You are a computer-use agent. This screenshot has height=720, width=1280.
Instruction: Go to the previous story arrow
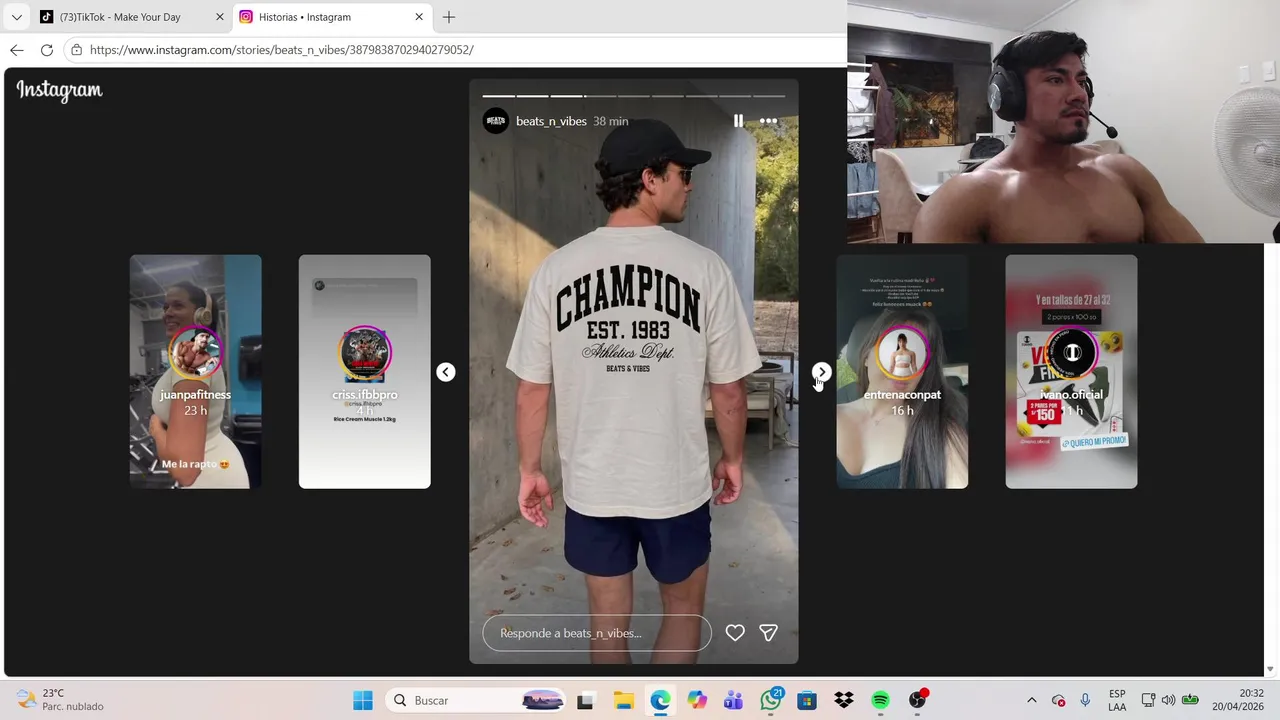coord(446,372)
